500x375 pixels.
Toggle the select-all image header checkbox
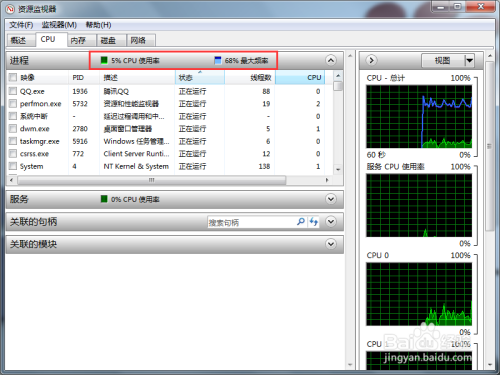[x=13, y=78]
